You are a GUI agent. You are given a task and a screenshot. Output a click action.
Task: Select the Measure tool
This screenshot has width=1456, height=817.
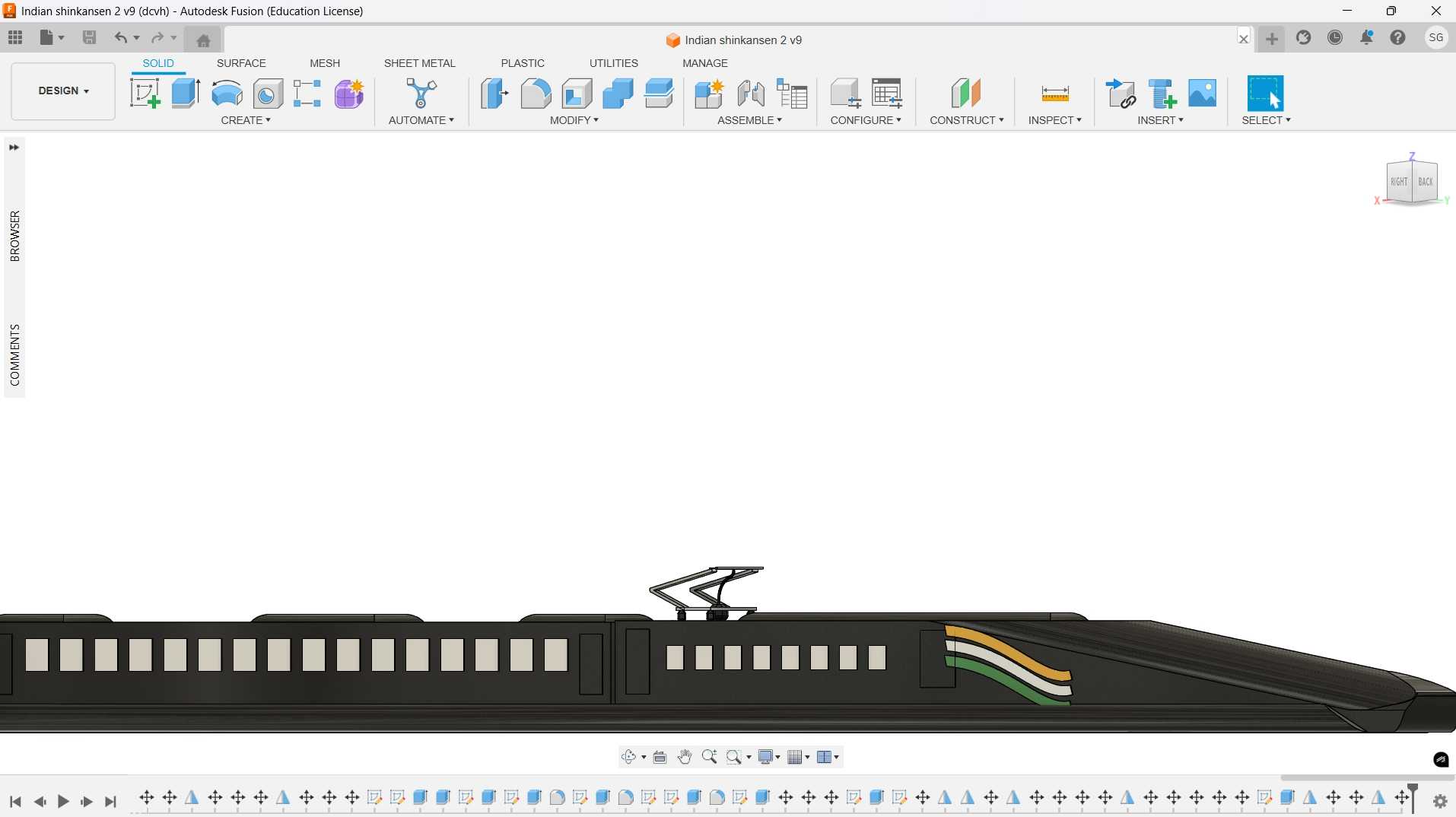pyautogui.click(x=1055, y=94)
